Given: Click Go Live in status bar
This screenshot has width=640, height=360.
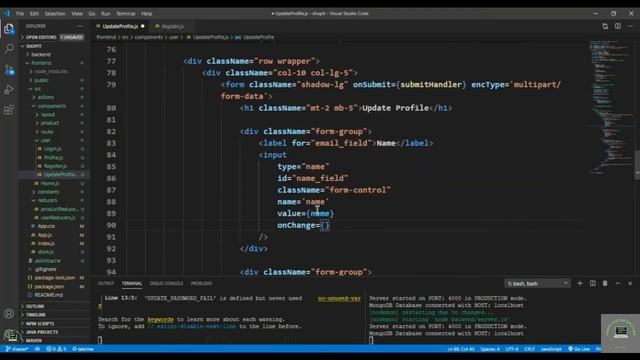Looking at the screenshot, I should pyautogui.click(x=579, y=349).
